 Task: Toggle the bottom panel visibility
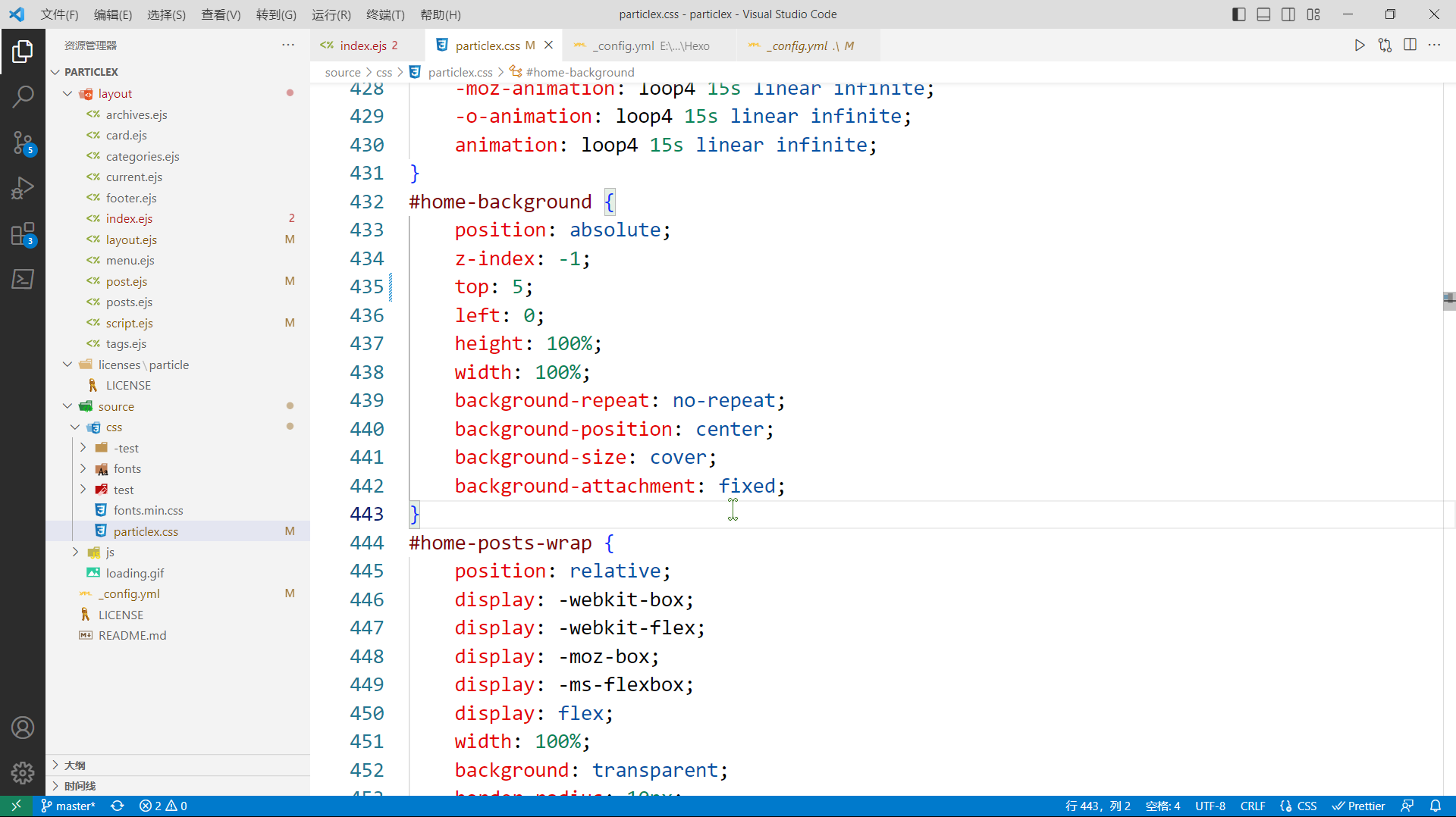(1263, 14)
